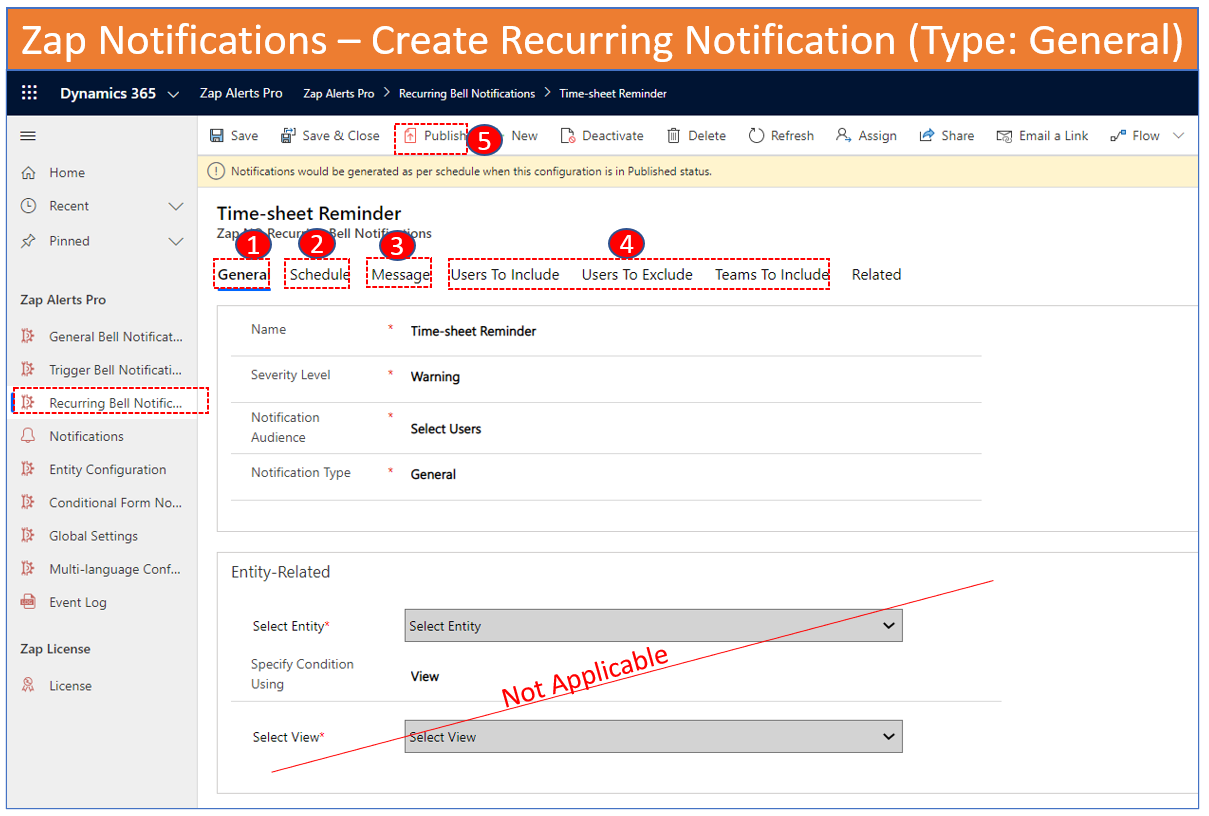Expand the Pinned list chevron
Image resolution: width=1209 pixels, height=816 pixels.
click(176, 241)
